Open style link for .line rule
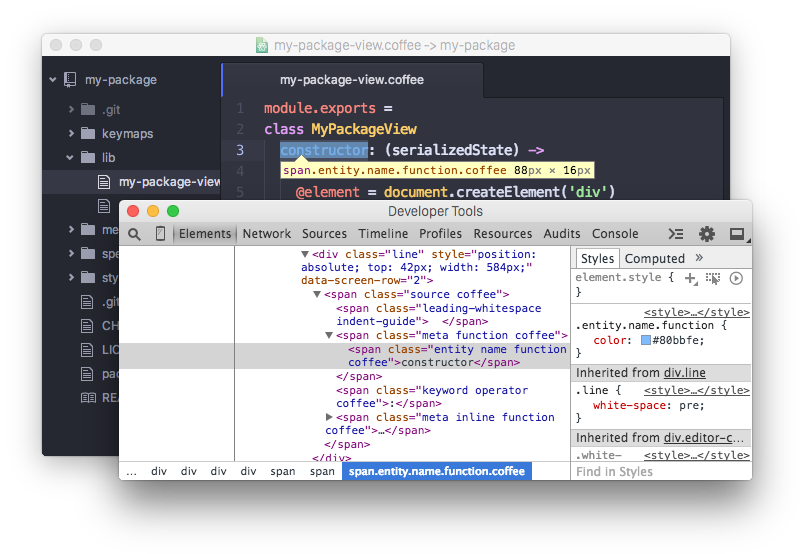800x554 pixels. coord(696,390)
